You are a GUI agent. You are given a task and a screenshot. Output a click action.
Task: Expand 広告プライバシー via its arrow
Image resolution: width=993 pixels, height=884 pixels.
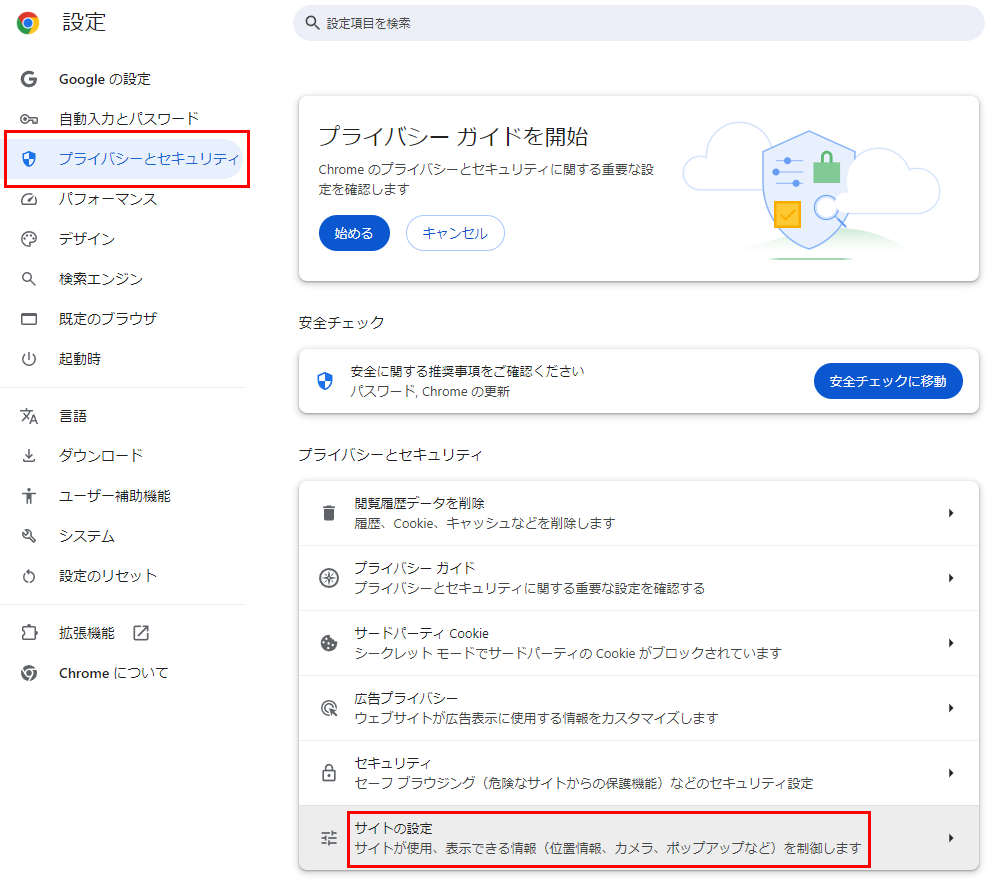coord(951,708)
